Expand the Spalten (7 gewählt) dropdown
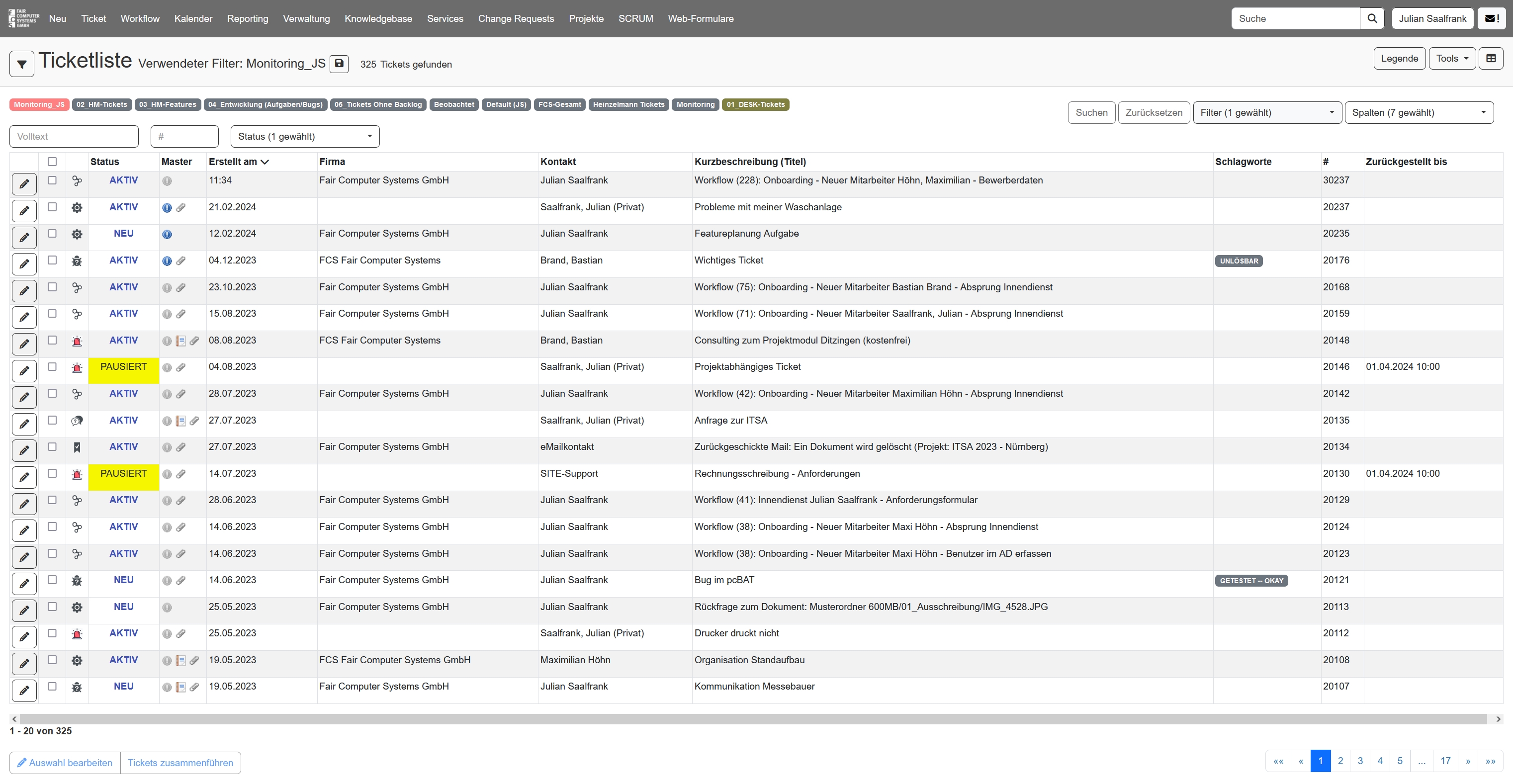The image size is (1513, 784). tap(1419, 112)
